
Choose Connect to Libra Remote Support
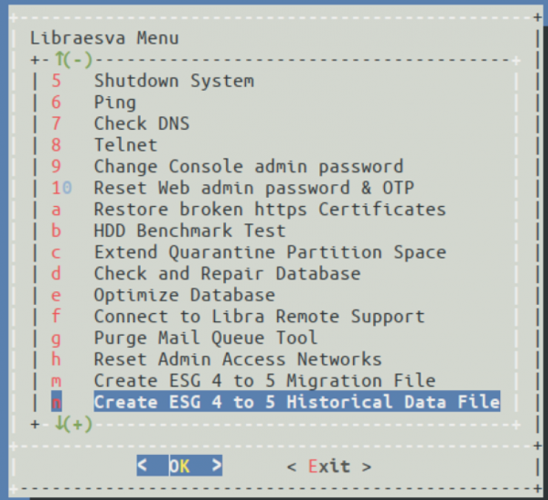[x=259, y=317]
